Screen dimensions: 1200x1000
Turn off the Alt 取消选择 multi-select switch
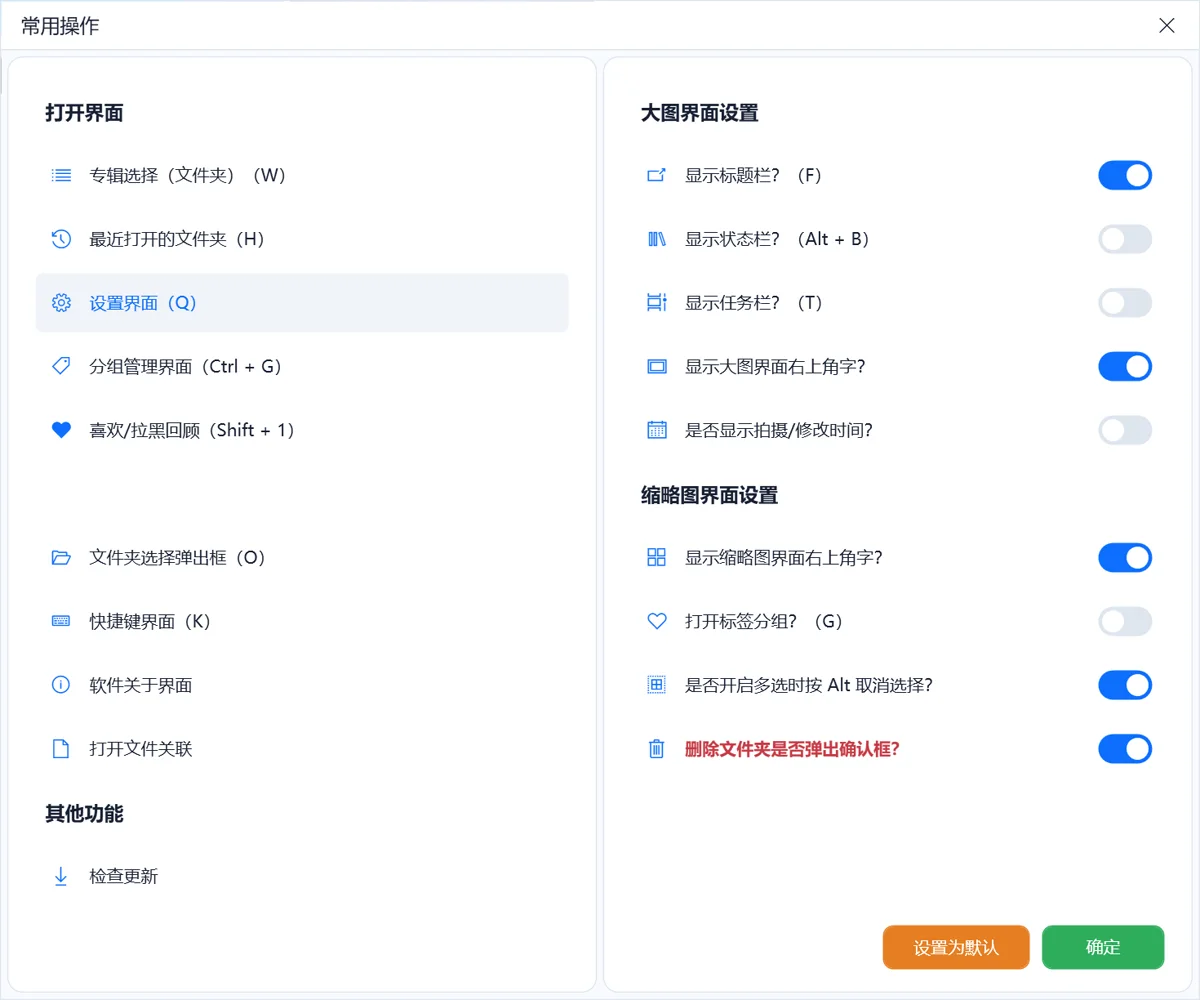pyautogui.click(x=1125, y=685)
